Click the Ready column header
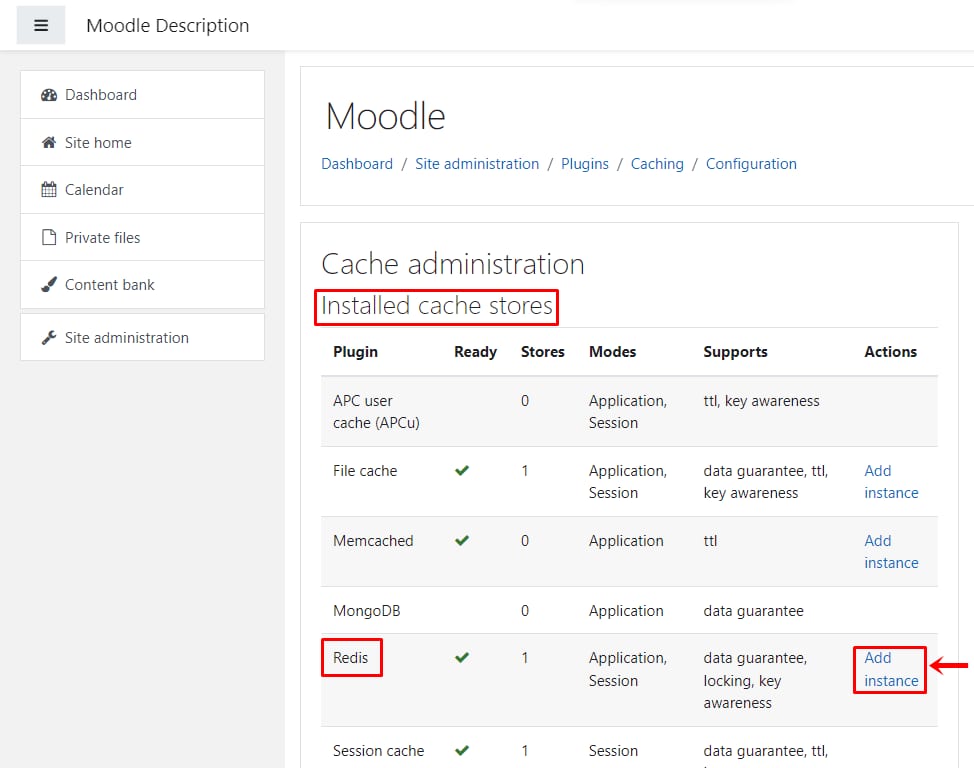974x768 pixels. pyautogui.click(x=475, y=352)
